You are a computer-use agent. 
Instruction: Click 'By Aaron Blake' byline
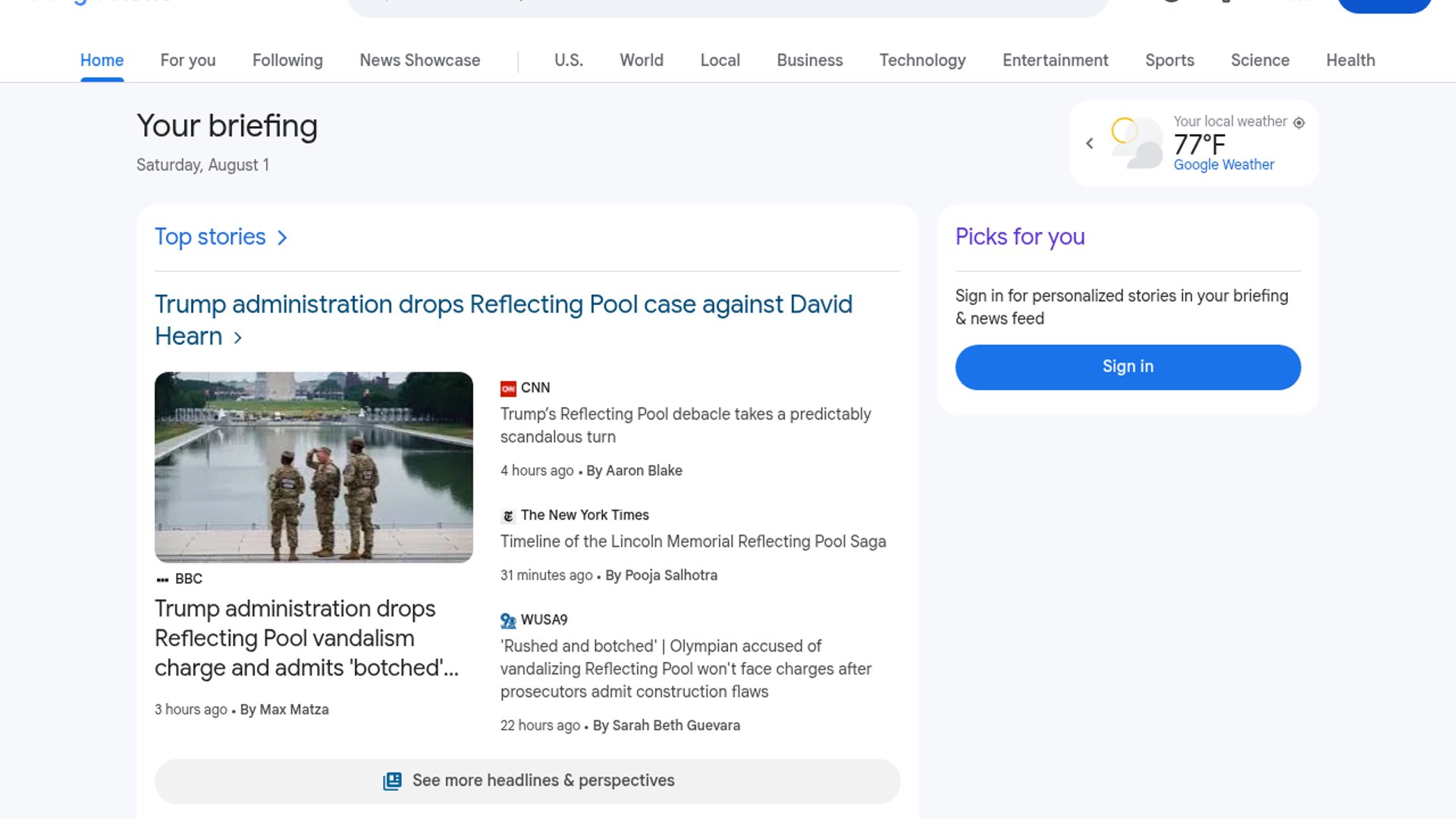[634, 471]
